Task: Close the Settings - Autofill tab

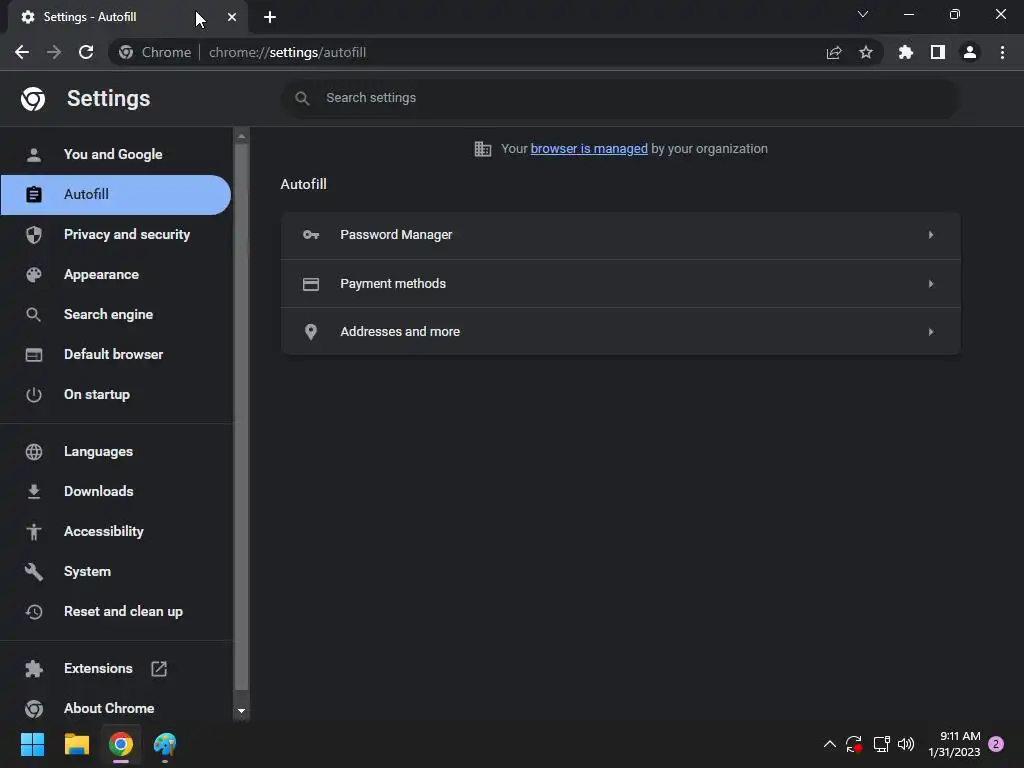Action: tap(232, 17)
